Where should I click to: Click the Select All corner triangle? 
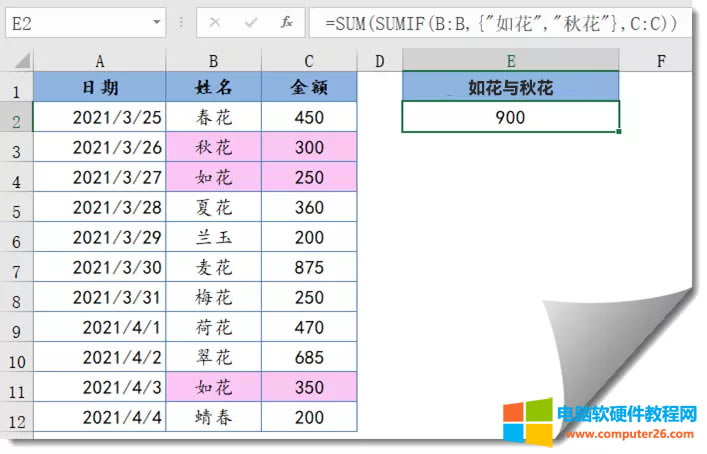22,62
